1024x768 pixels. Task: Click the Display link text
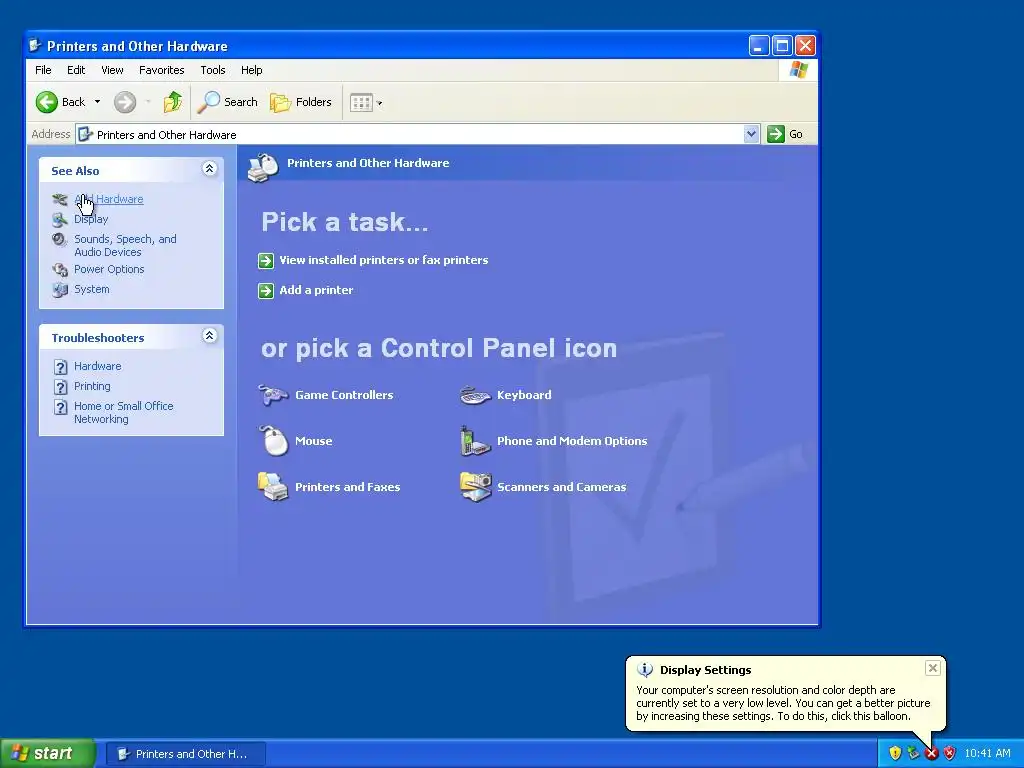91,219
